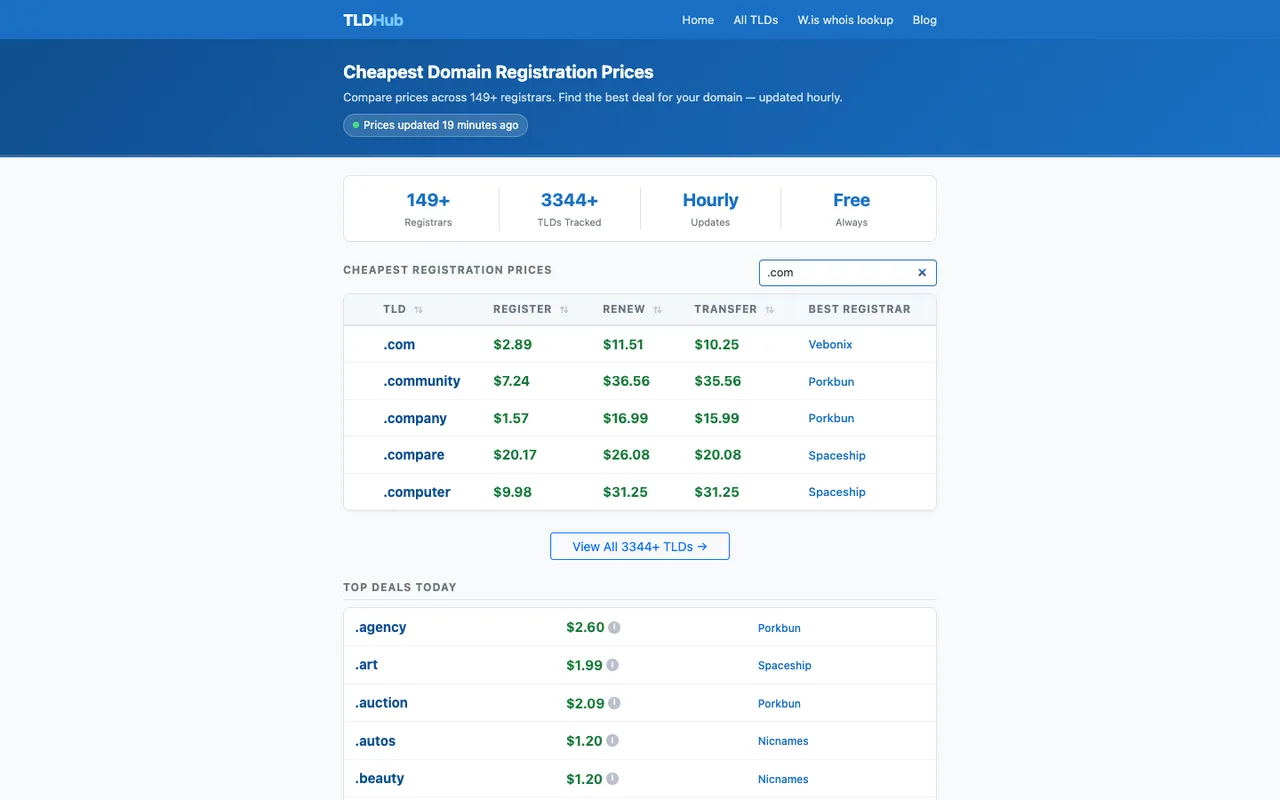The width and height of the screenshot is (1280, 800).
Task: Sort by Transfer price arrows icon
Action: click(769, 310)
